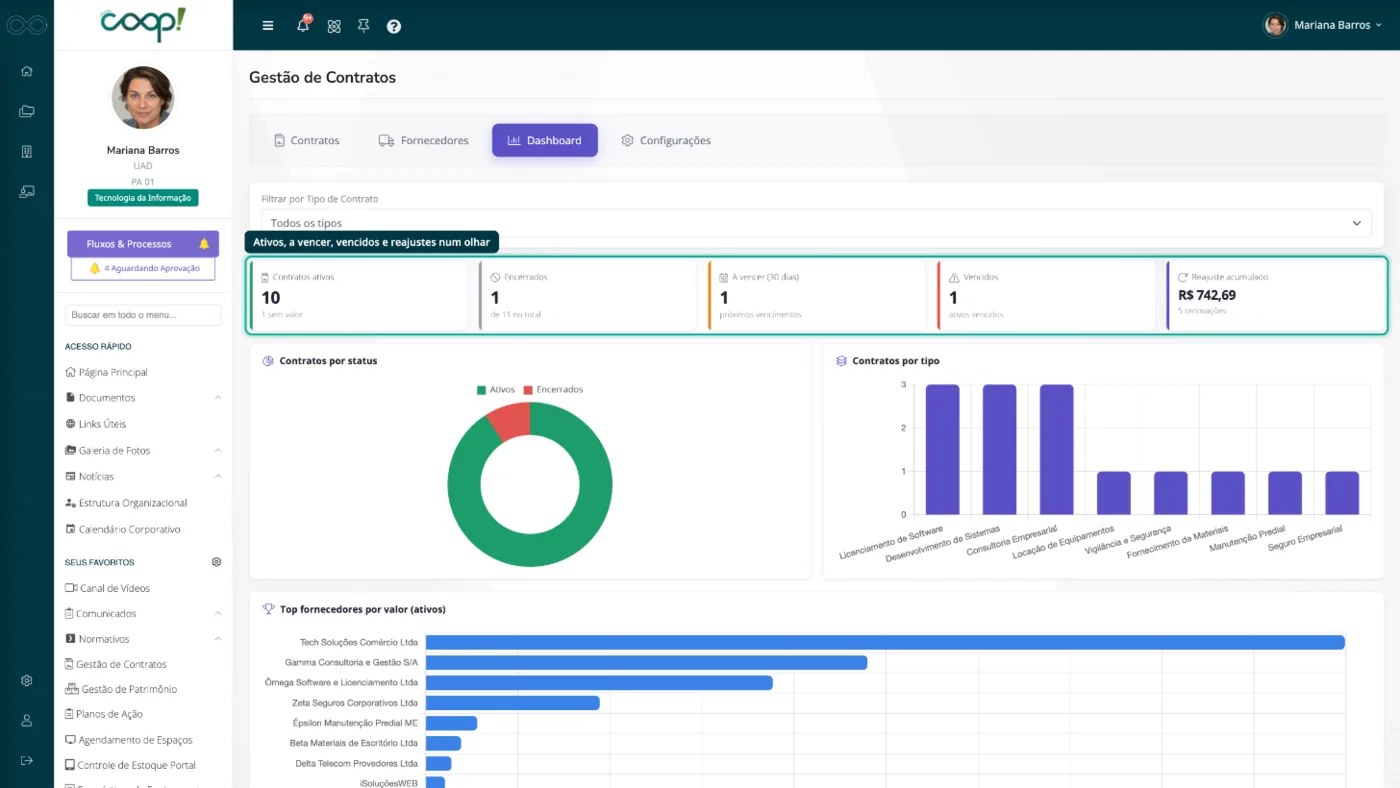This screenshot has width=1400, height=788.
Task: Click the Tecnologia da Informação badge
Action: pos(143,198)
